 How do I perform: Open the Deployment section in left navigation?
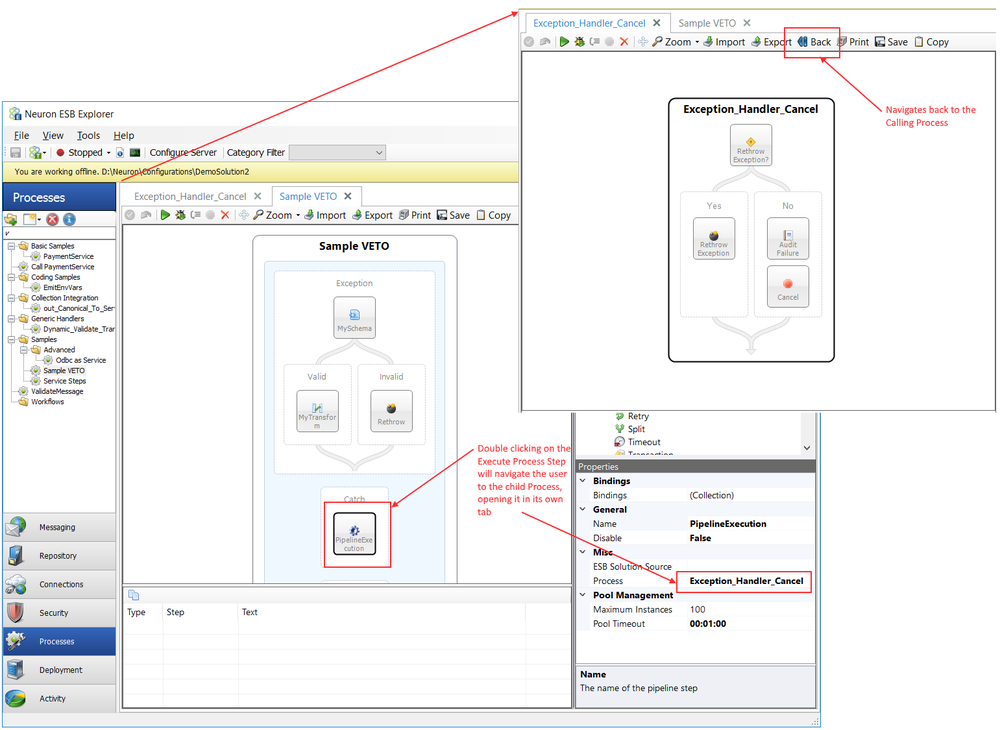59,670
